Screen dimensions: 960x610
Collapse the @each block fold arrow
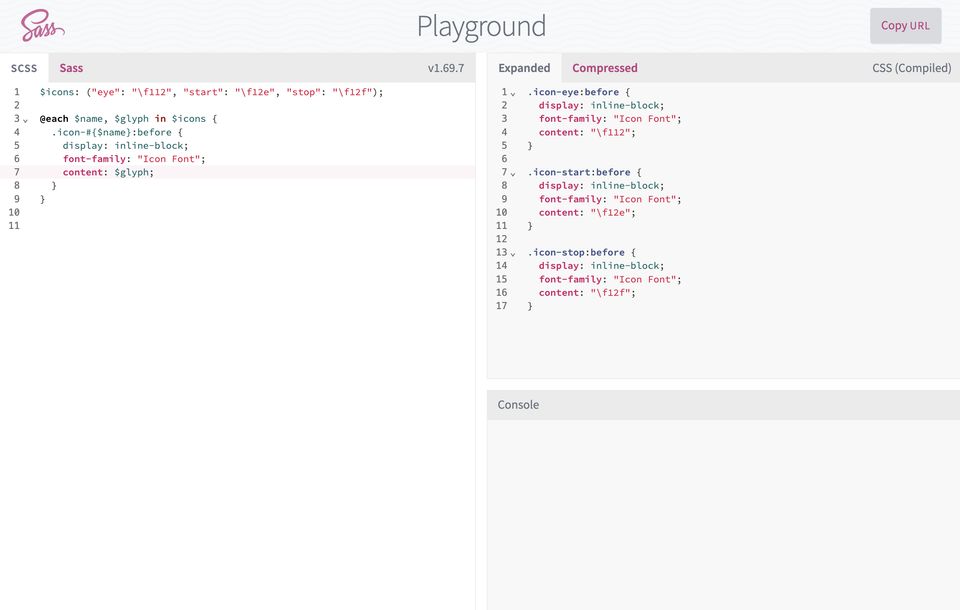26,119
